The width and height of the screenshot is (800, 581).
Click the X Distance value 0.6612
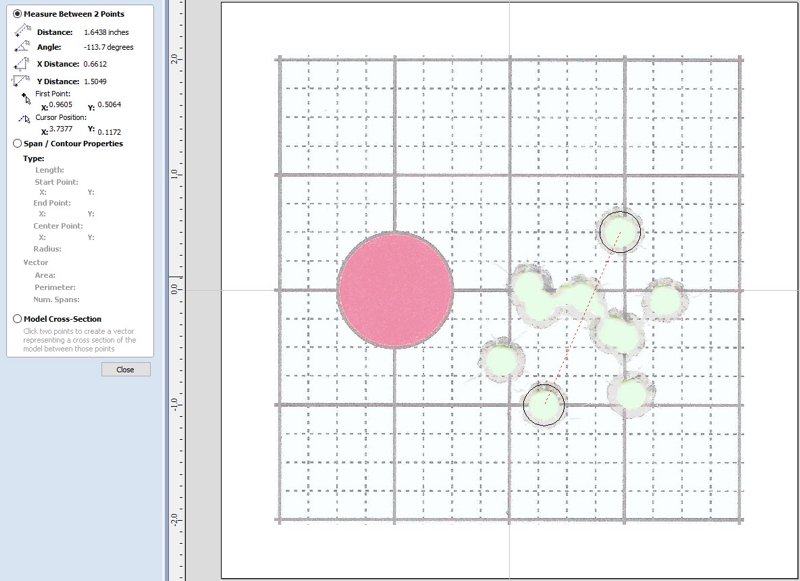(95, 64)
